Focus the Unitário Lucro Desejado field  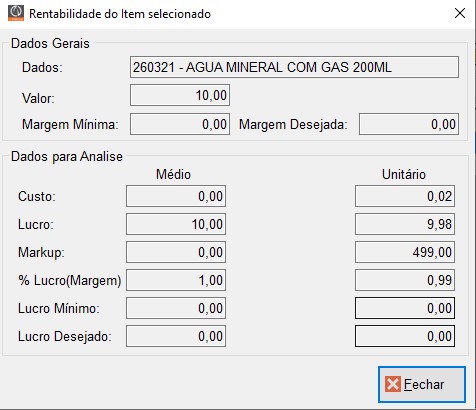405,336
